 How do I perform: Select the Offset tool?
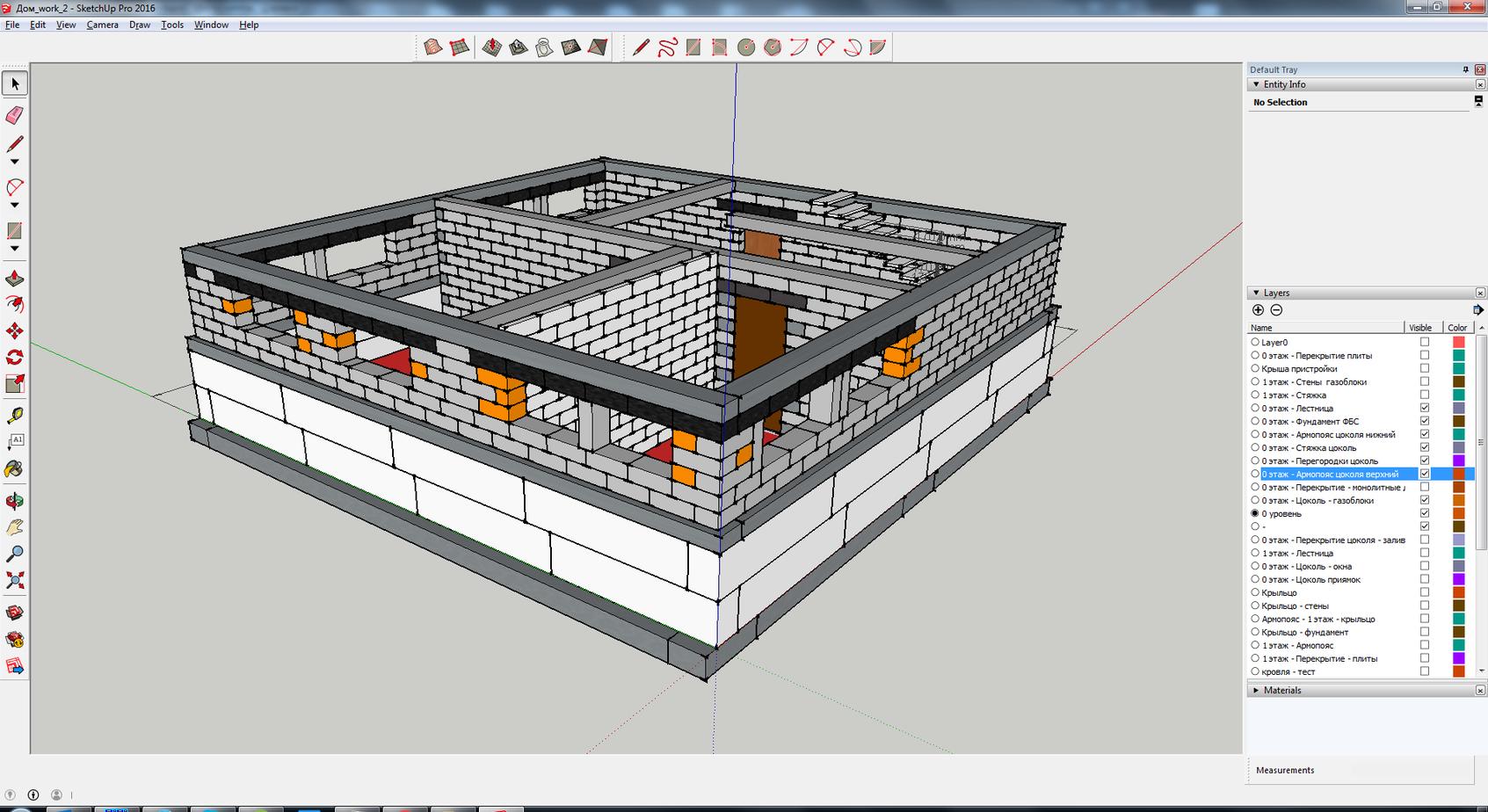[14, 305]
